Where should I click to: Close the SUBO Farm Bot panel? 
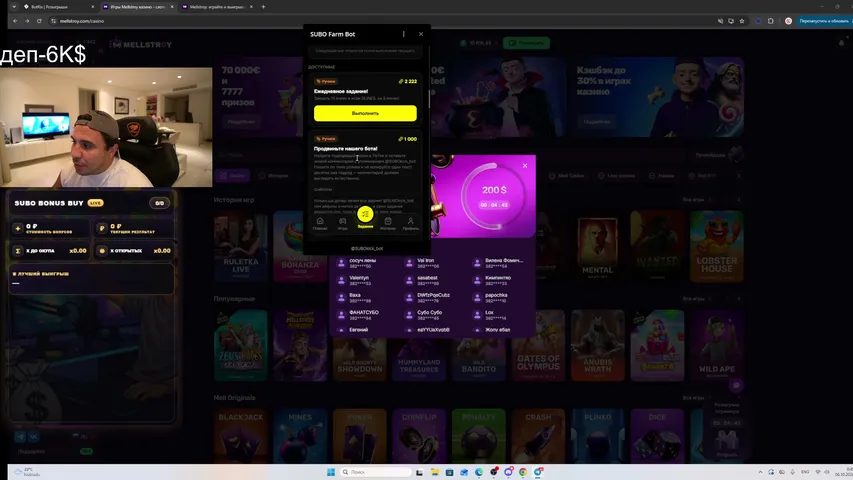[x=421, y=34]
